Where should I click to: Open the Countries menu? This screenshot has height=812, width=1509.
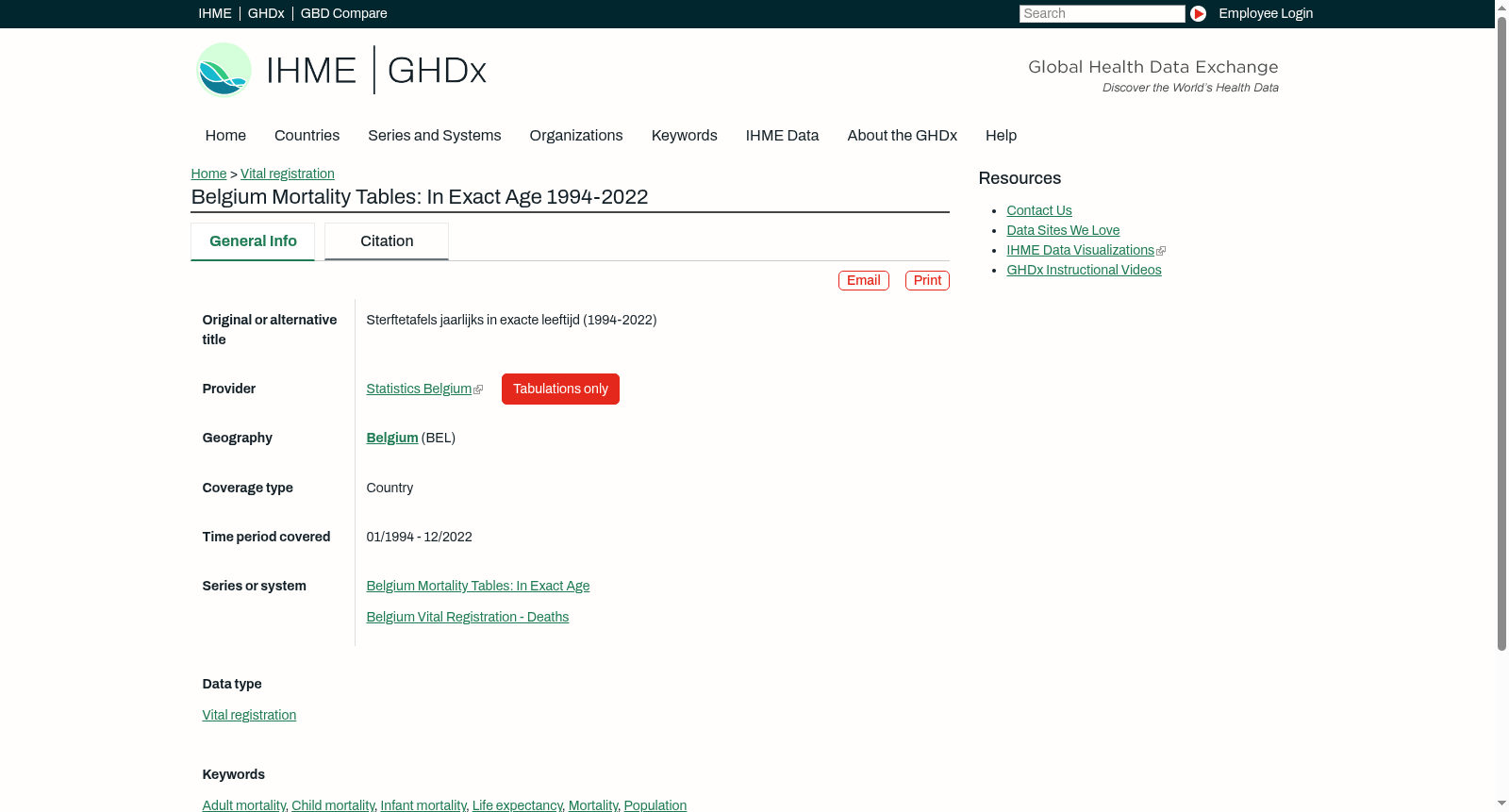coord(307,136)
